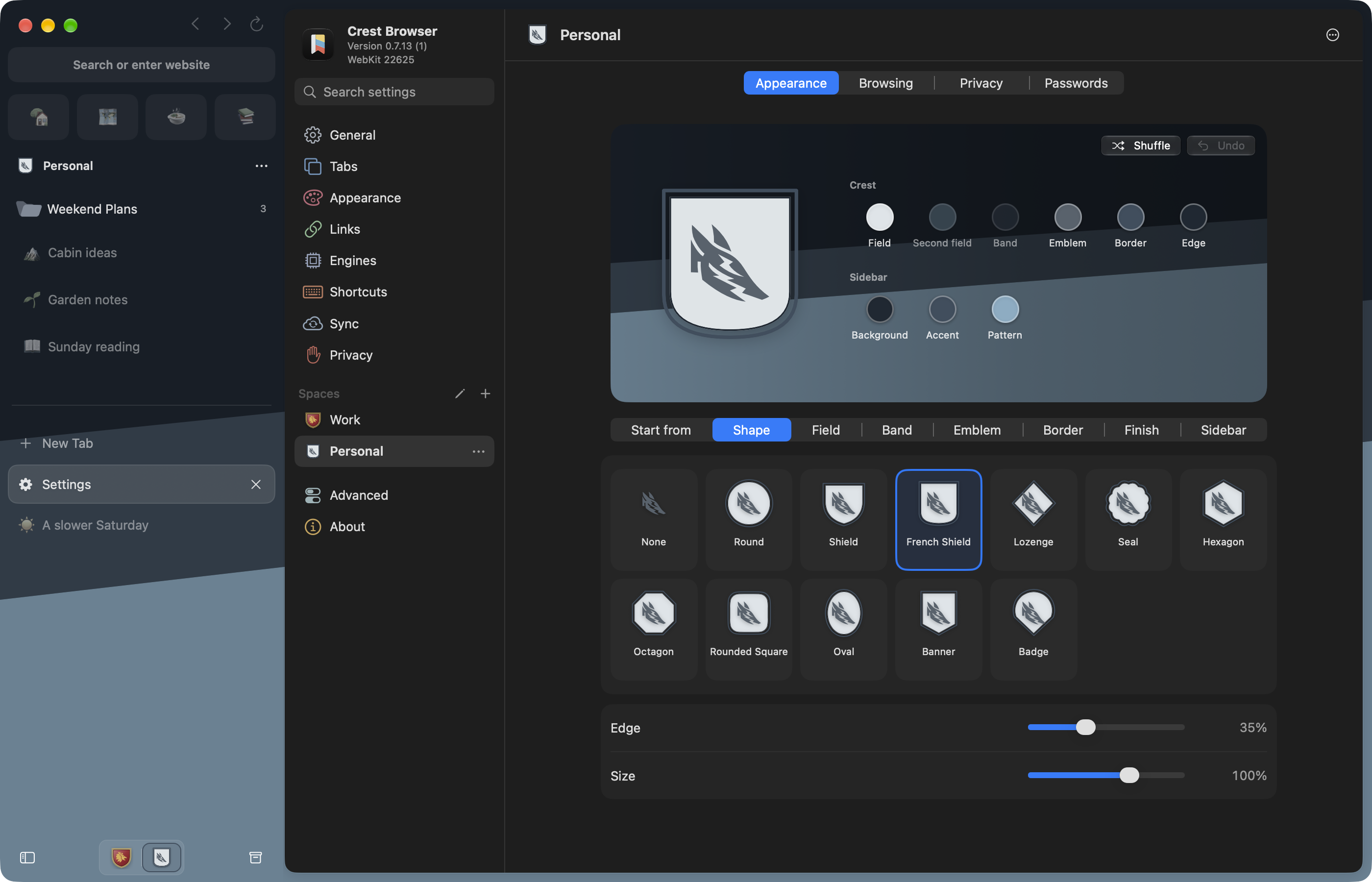Go back with the back arrow

coord(195,24)
